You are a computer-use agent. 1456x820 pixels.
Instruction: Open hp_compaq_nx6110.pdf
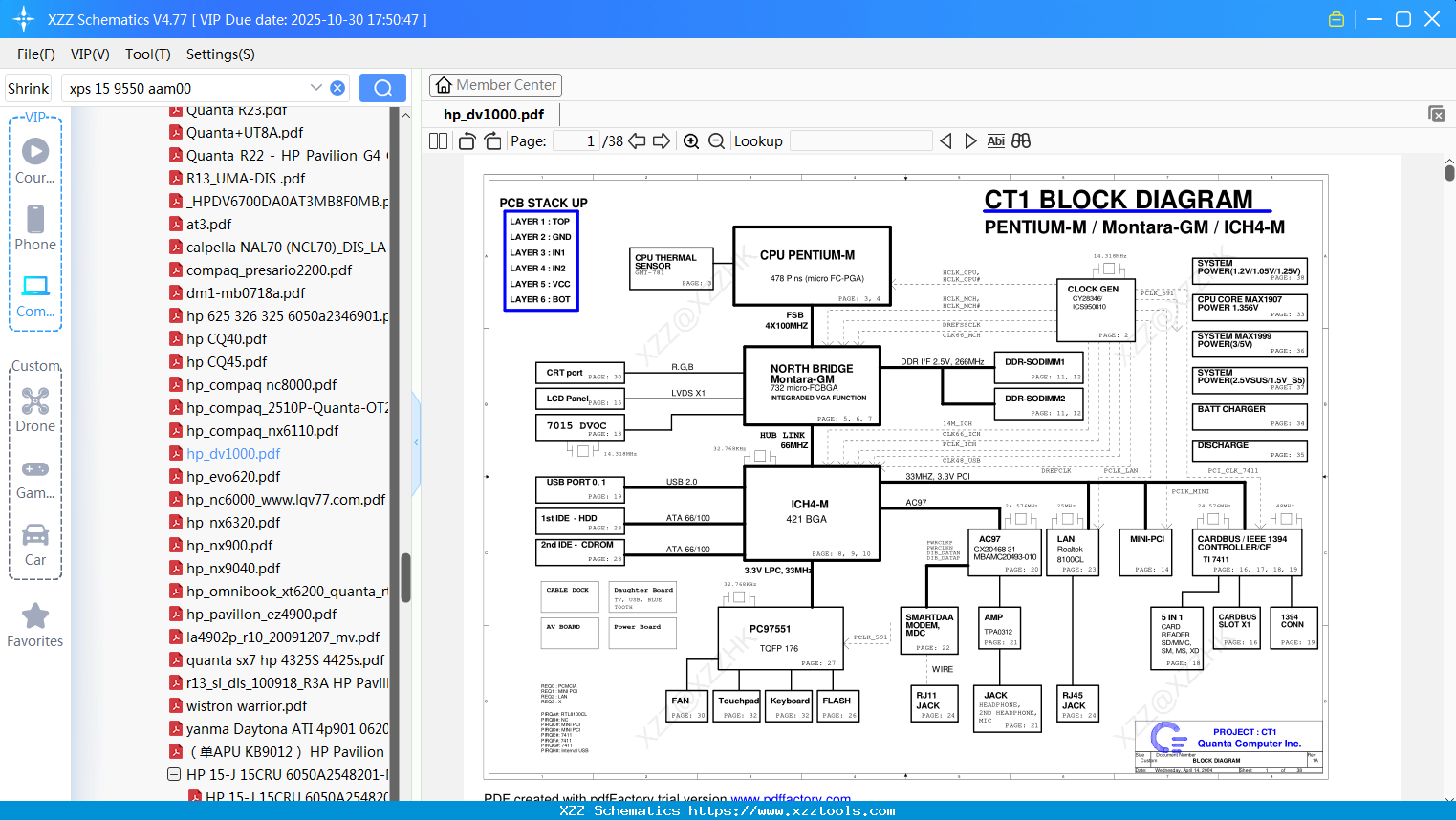tap(262, 431)
